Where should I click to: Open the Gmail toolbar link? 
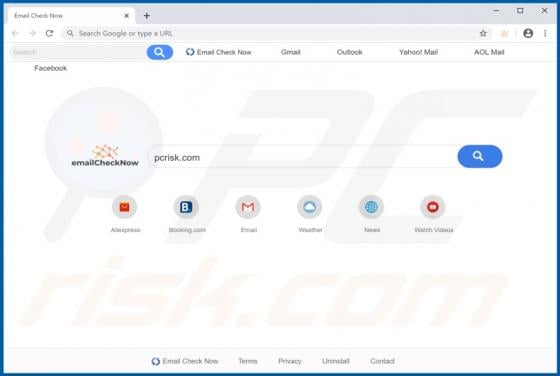pyautogui.click(x=290, y=52)
